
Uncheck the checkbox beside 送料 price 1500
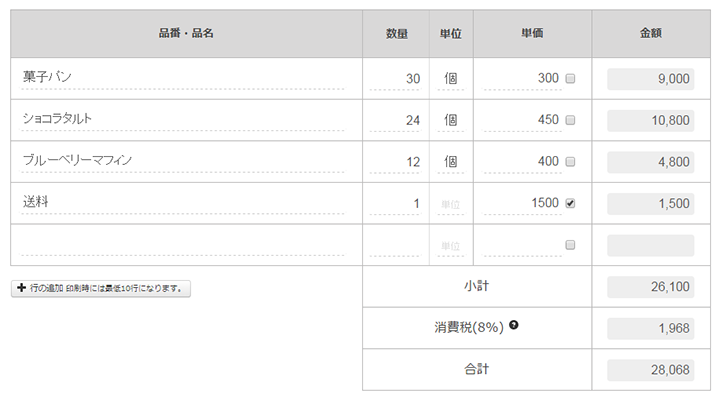click(570, 203)
